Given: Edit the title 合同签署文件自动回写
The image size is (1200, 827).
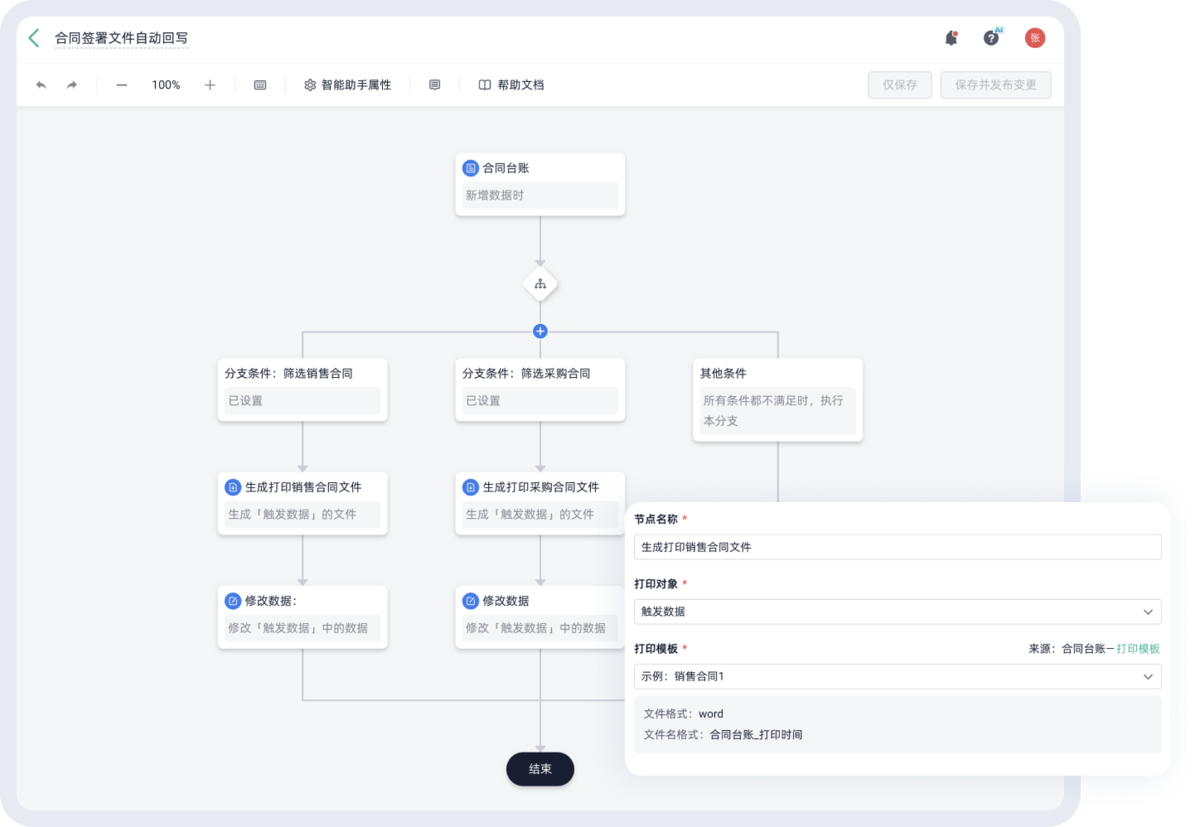Looking at the screenshot, I should coord(121,39).
